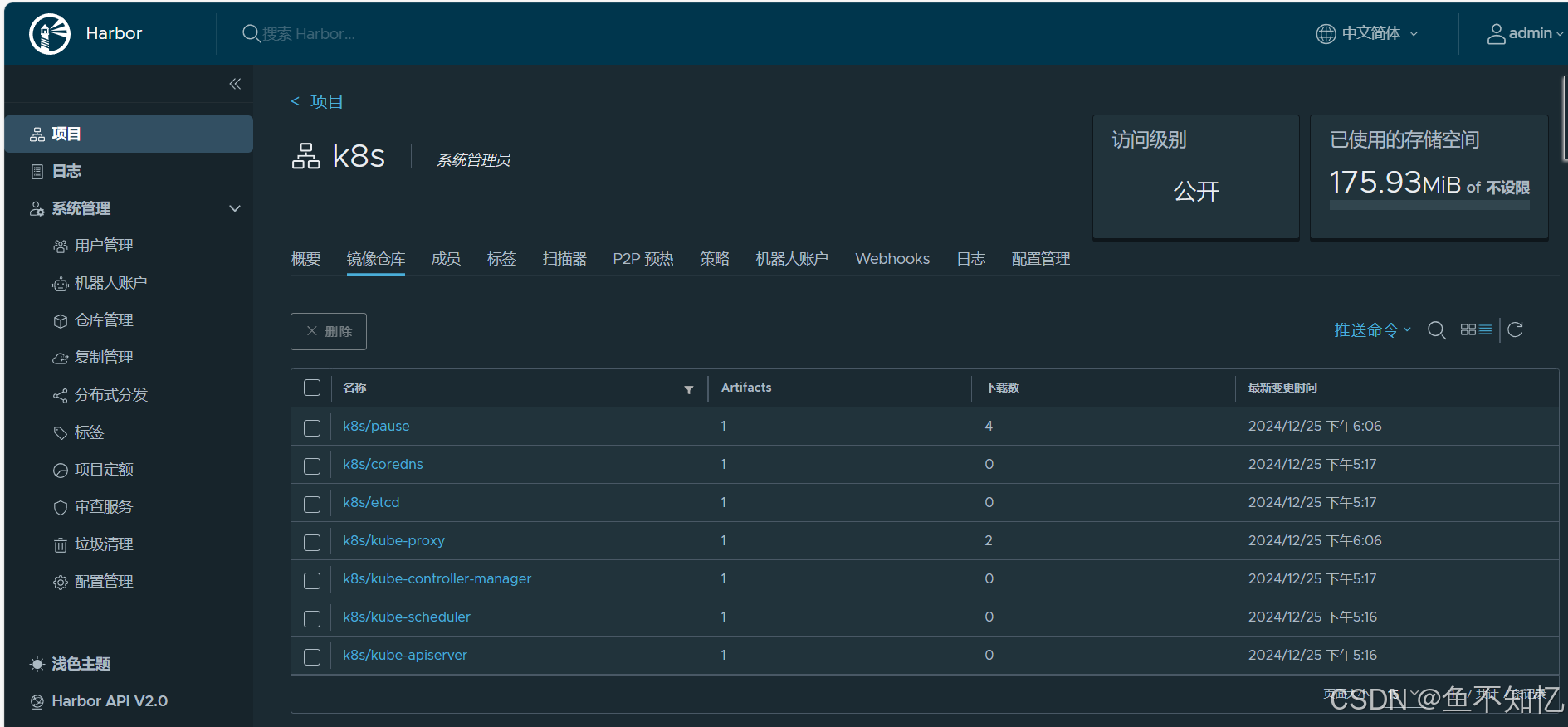This screenshot has height=727, width=1568.
Task: Refresh the repository list
Action: coord(1515,329)
